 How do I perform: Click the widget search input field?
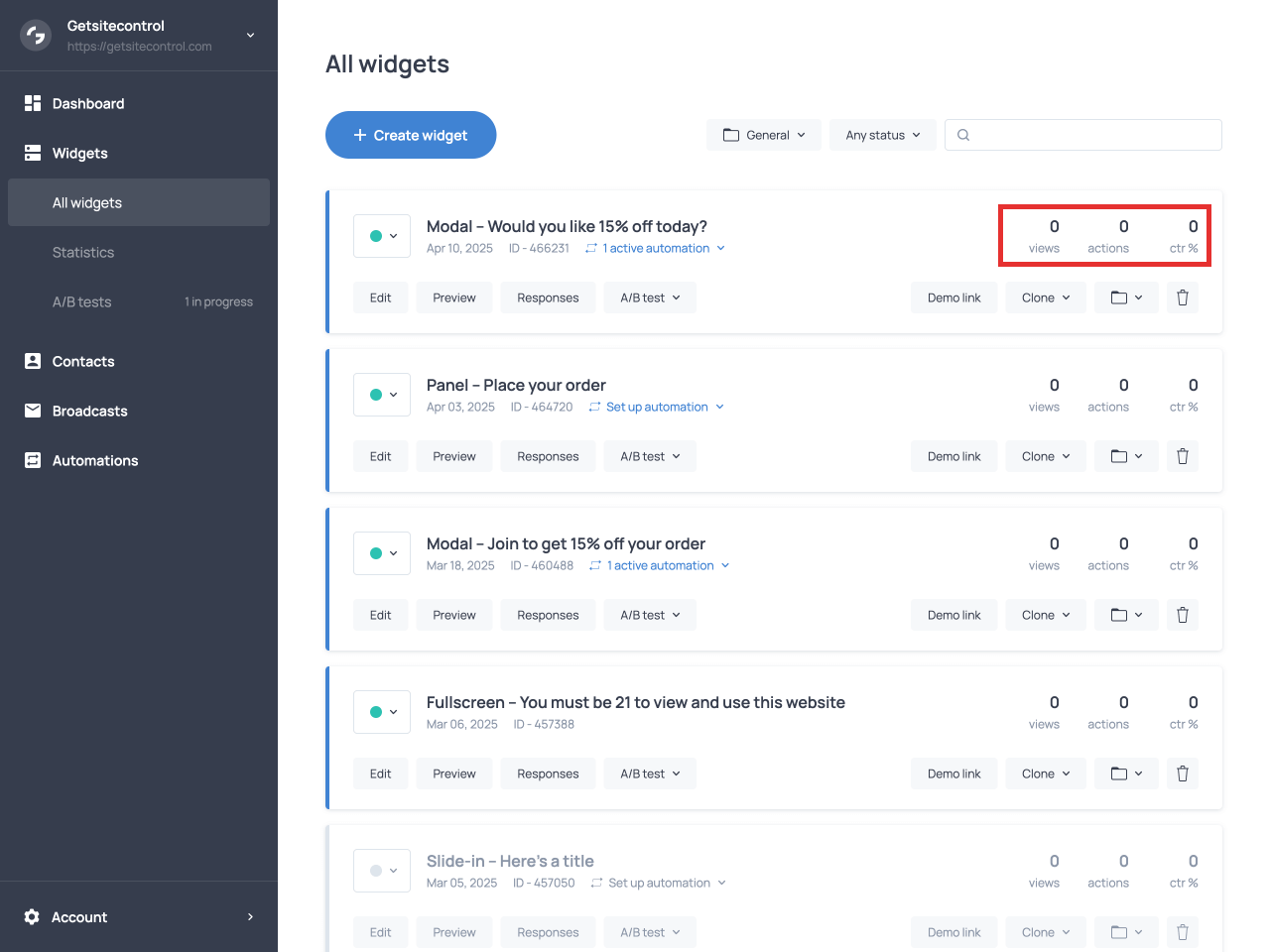(x=1091, y=135)
